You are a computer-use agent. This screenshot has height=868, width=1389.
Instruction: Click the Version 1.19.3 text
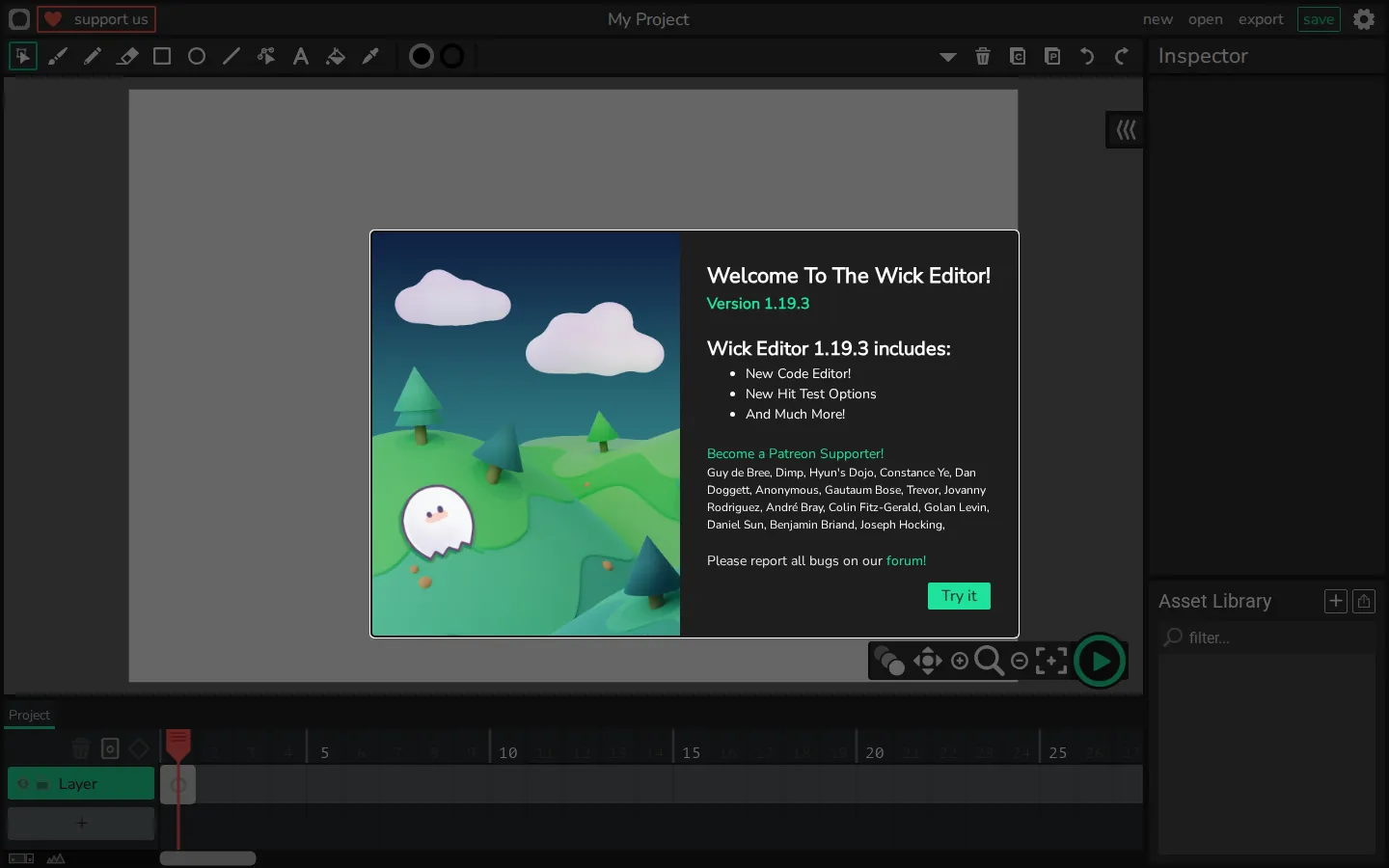pos(758,304)
